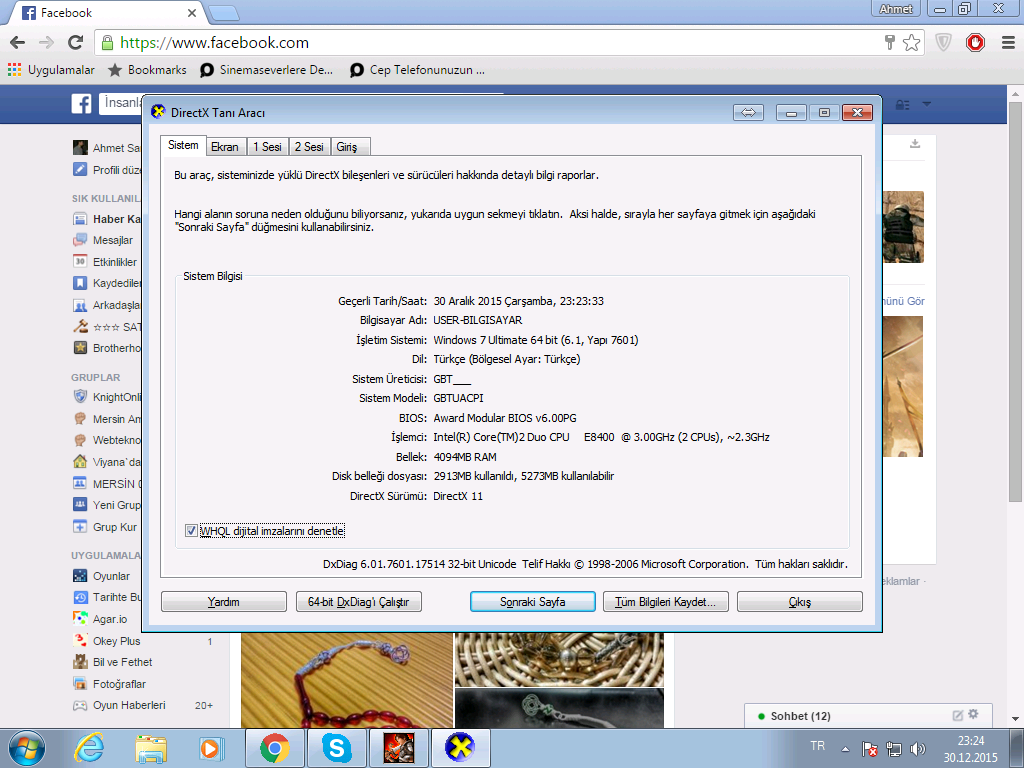The height and width of the screenshot is (768, 1024).
Task: Open the Giriş tab in DirectX tool
Action: click(346, 147)
